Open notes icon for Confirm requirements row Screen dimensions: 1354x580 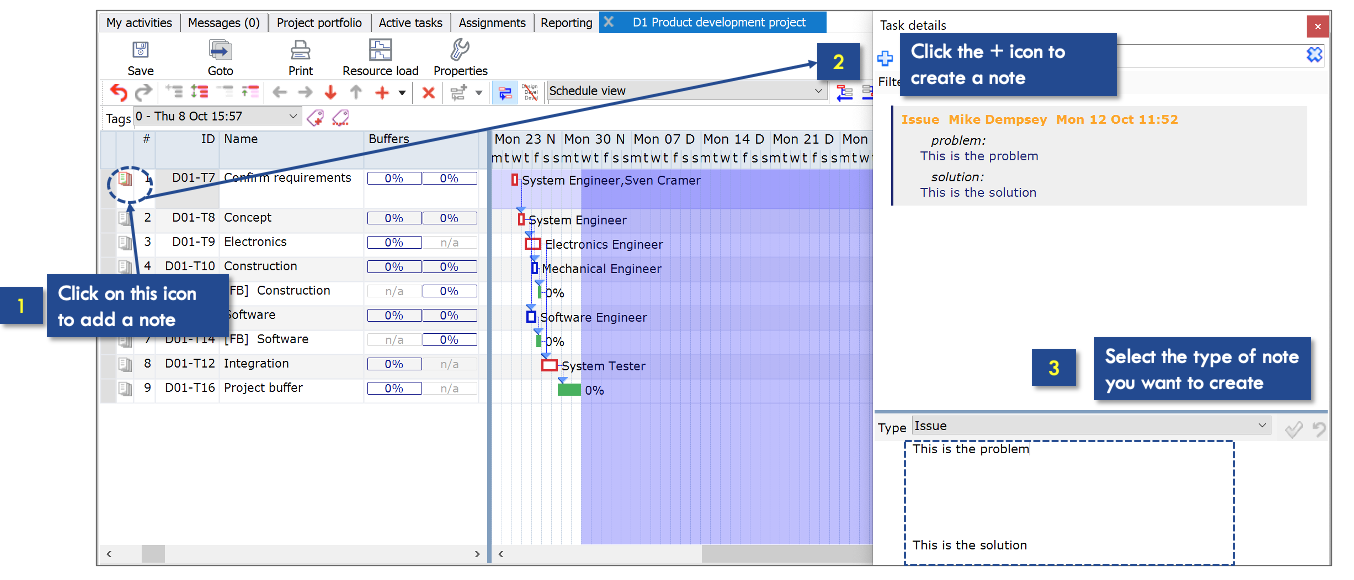(x=125, y=179)
